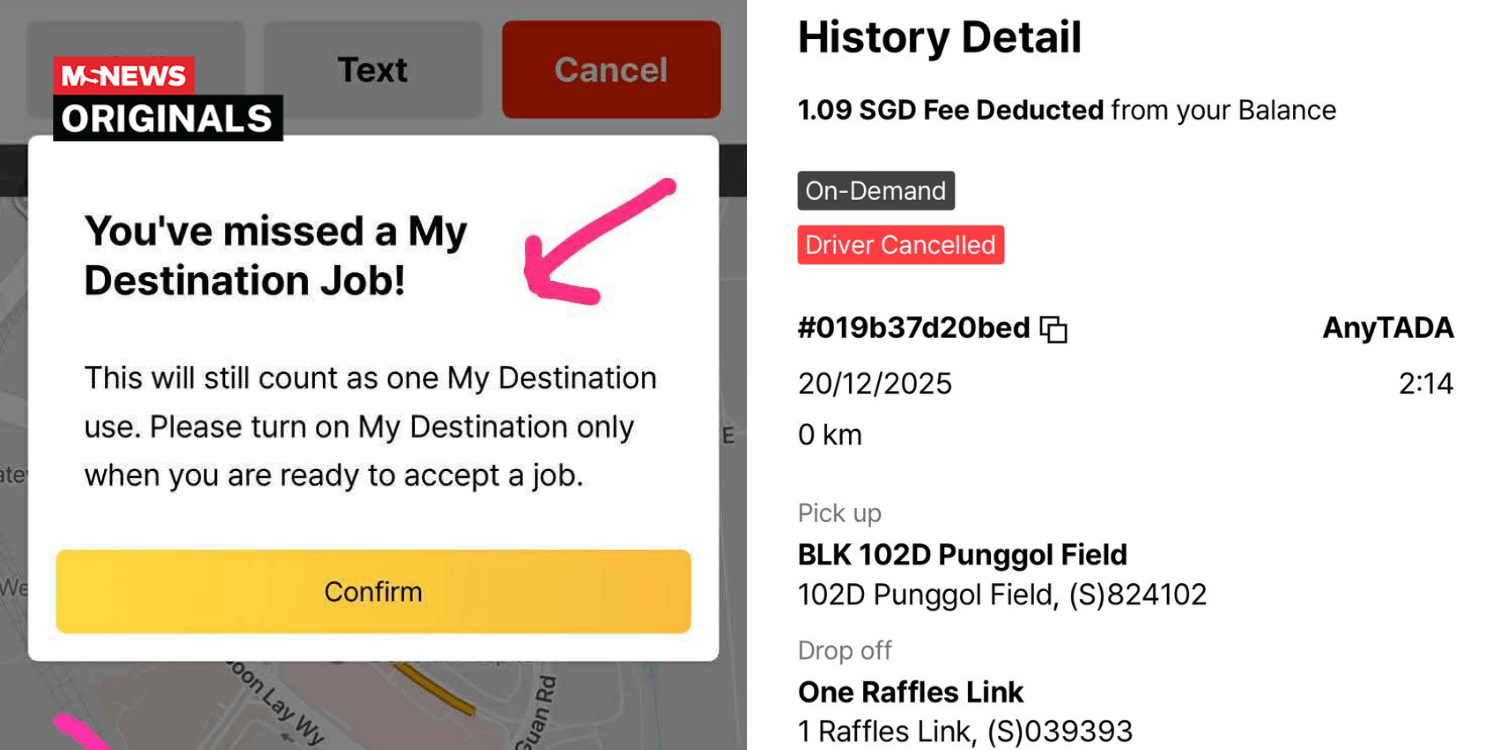Click the MS News logo
1500x750 pixels.
(124, 76)
